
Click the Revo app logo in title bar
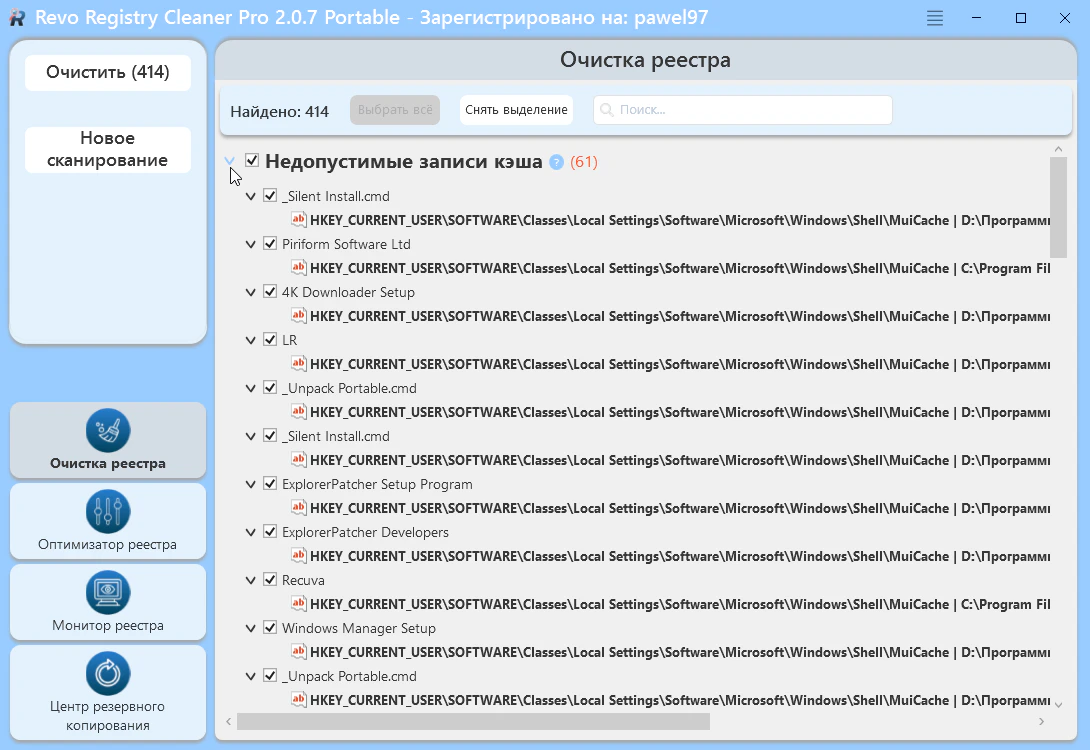coord(16,18)
